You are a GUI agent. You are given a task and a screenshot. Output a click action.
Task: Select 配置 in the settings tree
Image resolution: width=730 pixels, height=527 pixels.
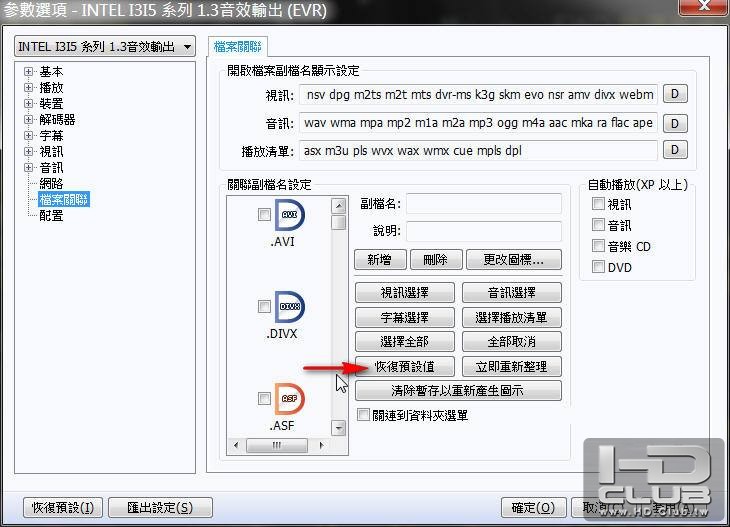[x=51, y=216]
